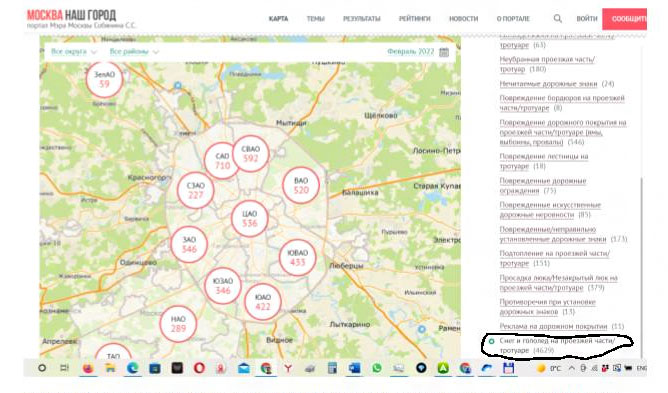Click the ЦАО 536 map cluster
Image resolution: width=668 pixels, height=393 pixels.
(x=250, y=218)
